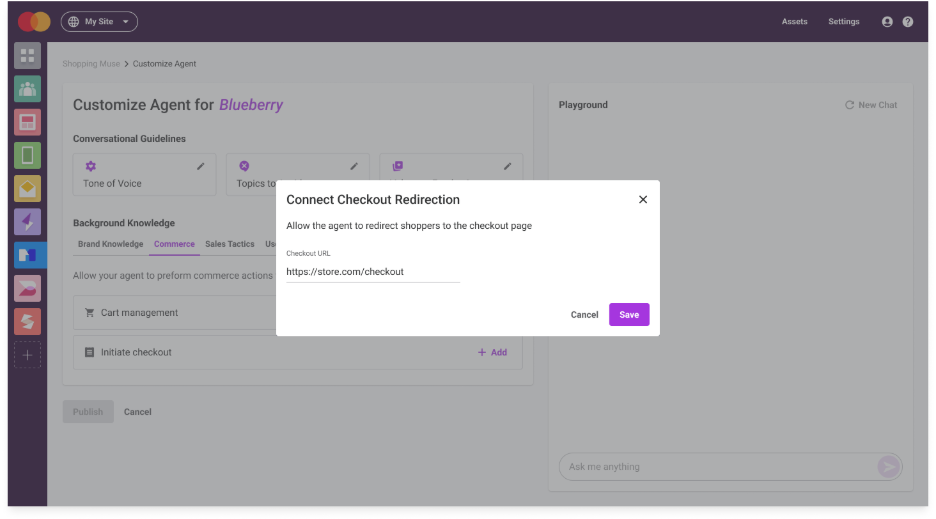Click the third guideline card icon
Image resolution: width=936 pixels, height=519 pixels.
[398, 166]
